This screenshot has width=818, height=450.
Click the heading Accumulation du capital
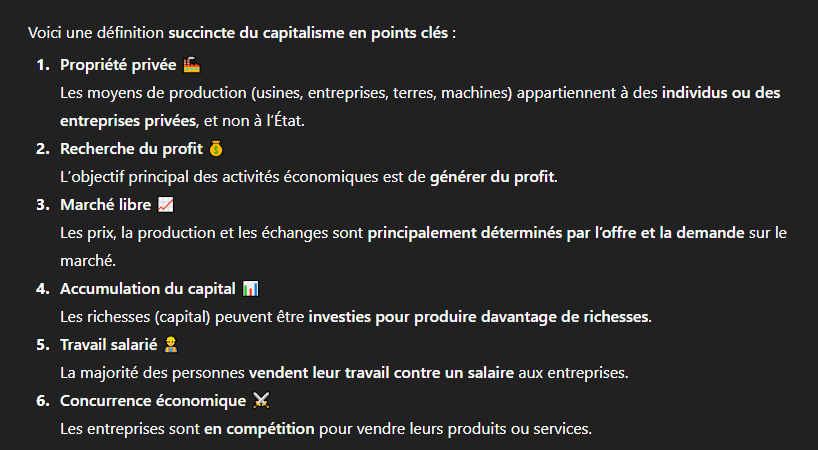(148, 289)
